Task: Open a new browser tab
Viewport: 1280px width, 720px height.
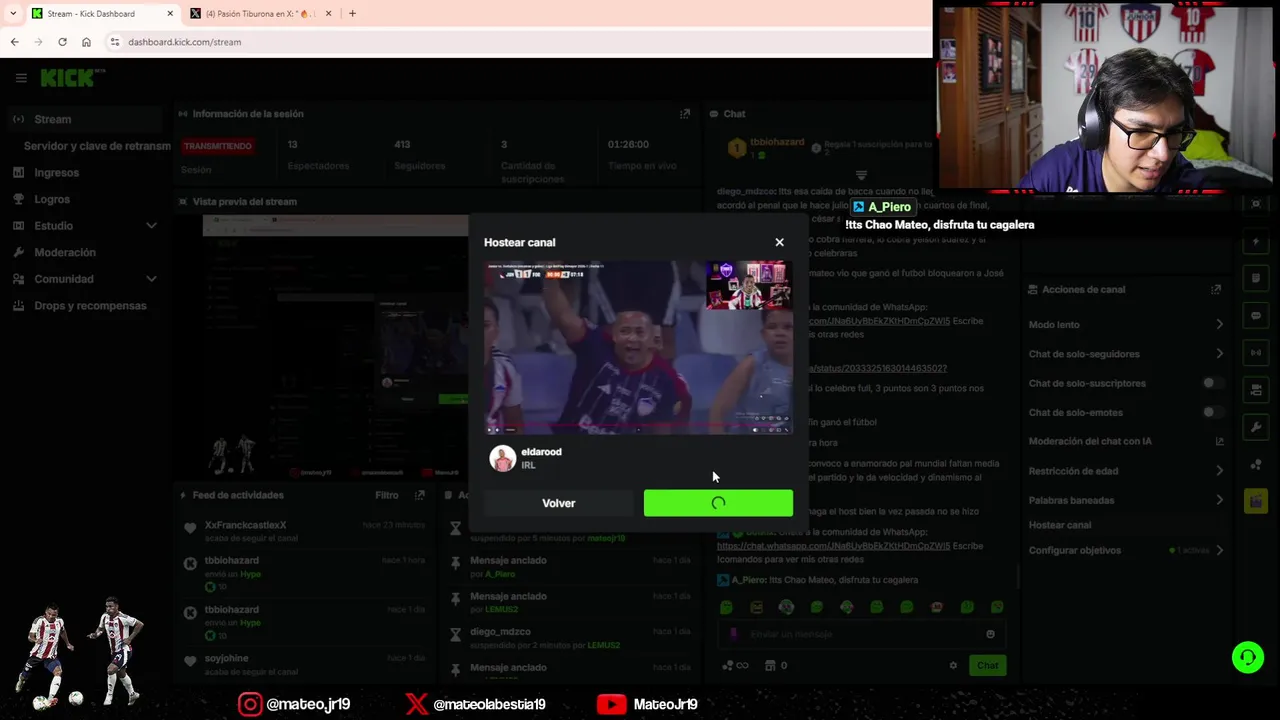Action: pos(352,13)
